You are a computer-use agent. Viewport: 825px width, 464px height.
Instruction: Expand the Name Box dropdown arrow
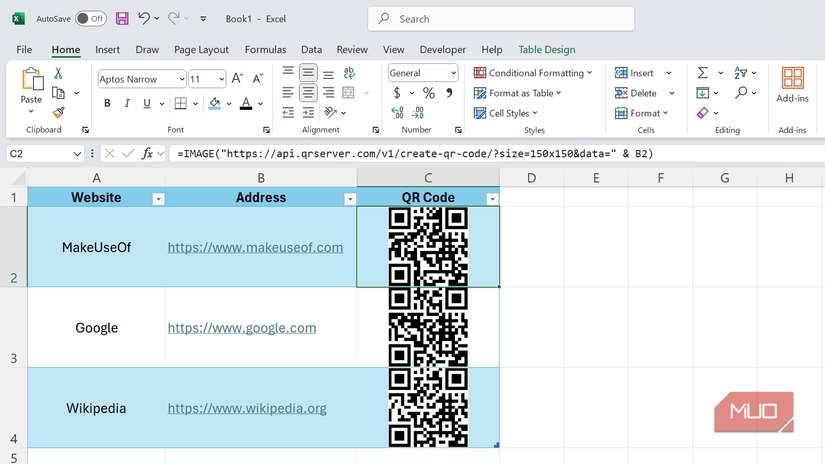(77, 154)
